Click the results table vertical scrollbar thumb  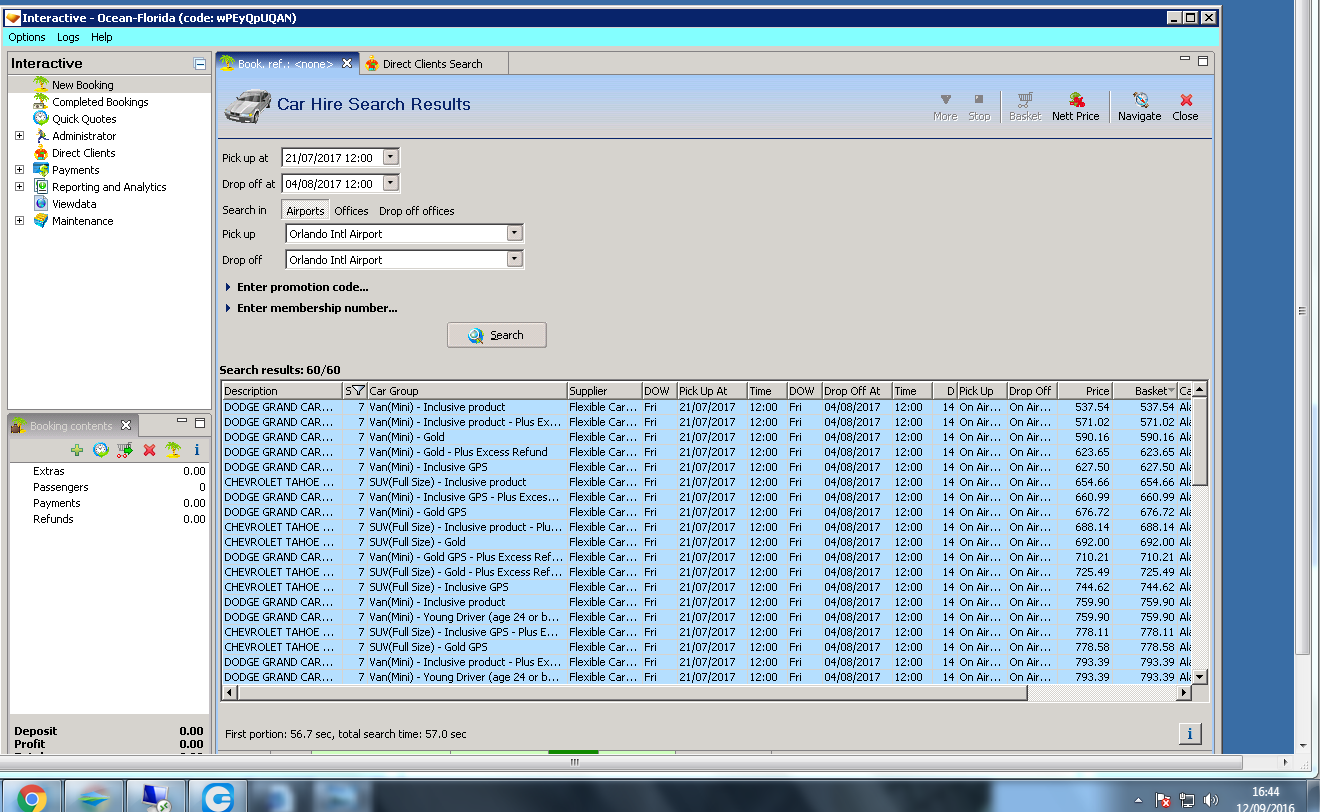pyautogui.click(x=1200, y=440)
